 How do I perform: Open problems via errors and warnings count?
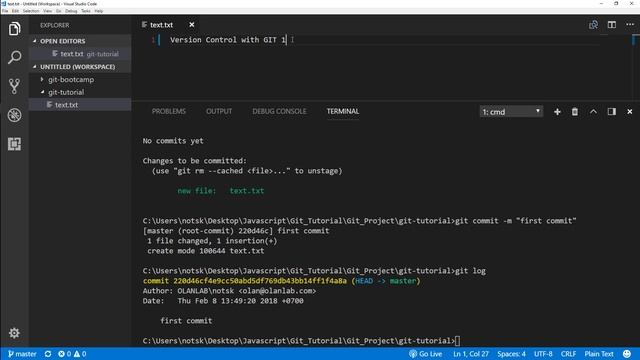point(72,354)
